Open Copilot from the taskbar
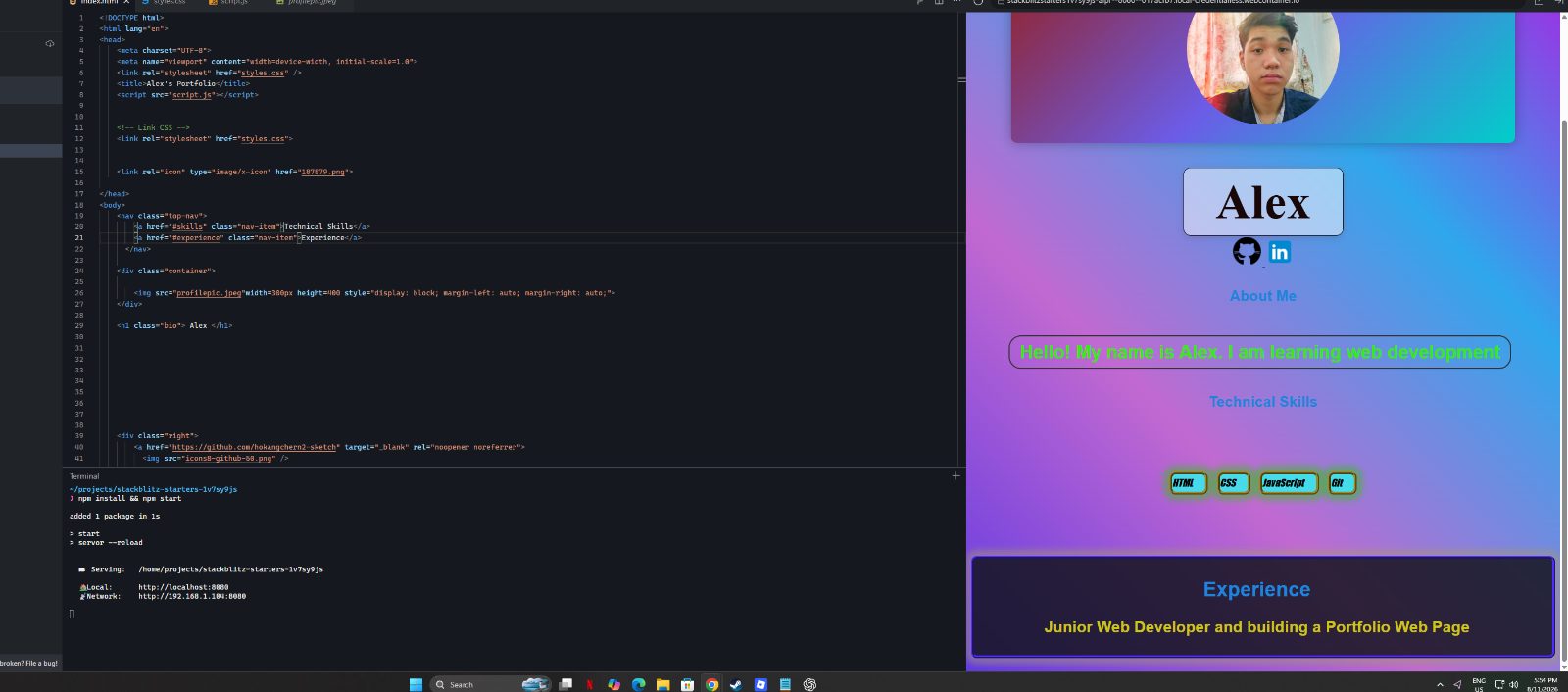Image resolution: width=1568 pixels, height=692 pixels. (613, 684)
